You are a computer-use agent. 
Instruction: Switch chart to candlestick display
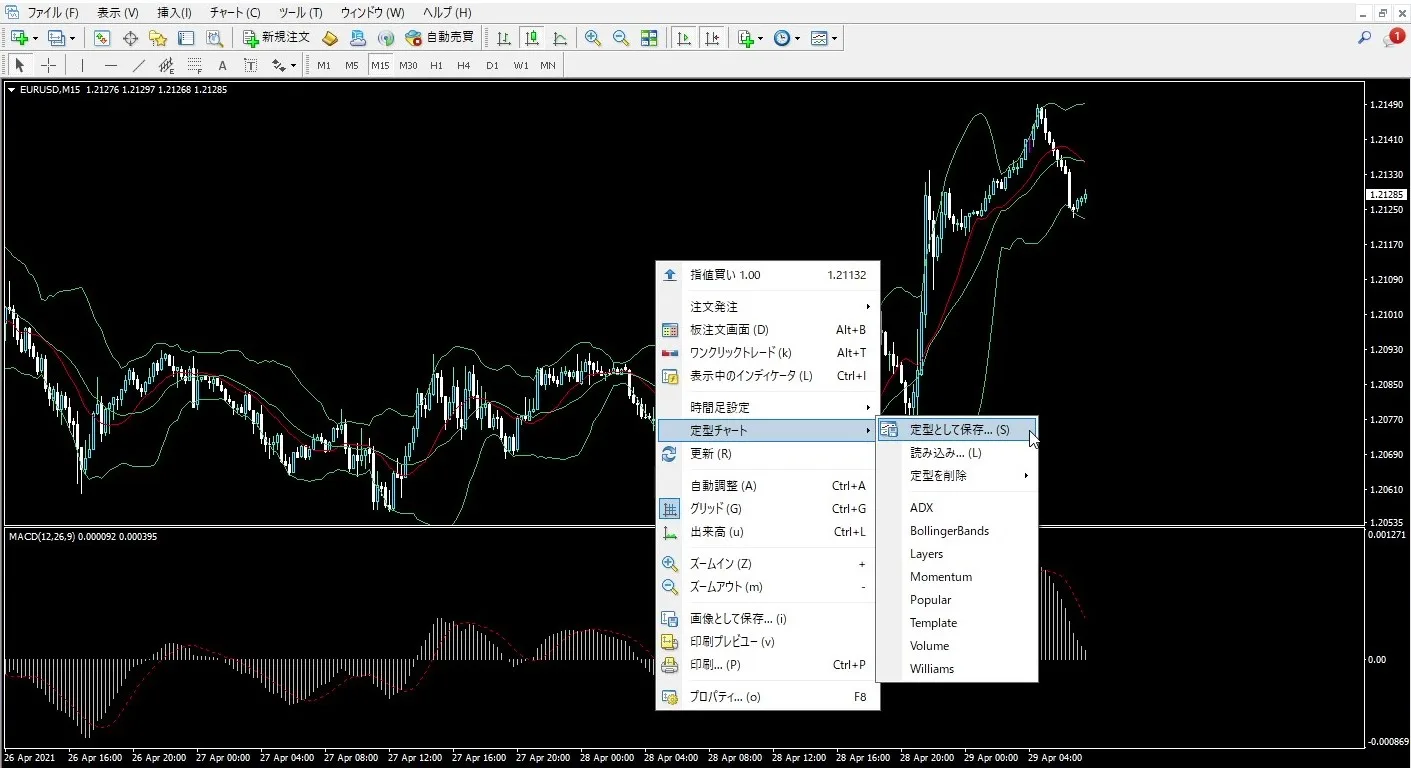pyautogui.click(x=532, y=38)
